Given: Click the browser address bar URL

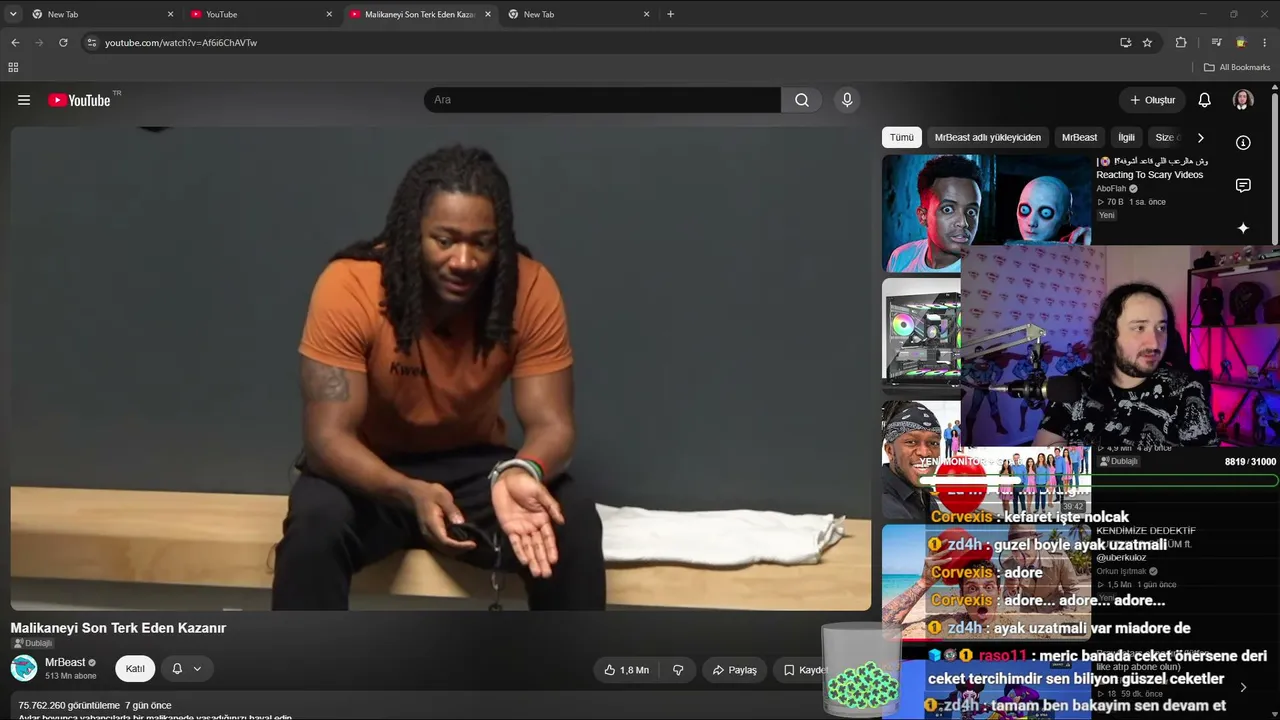Looking at the screenshot, I should [x=181, y=43].
